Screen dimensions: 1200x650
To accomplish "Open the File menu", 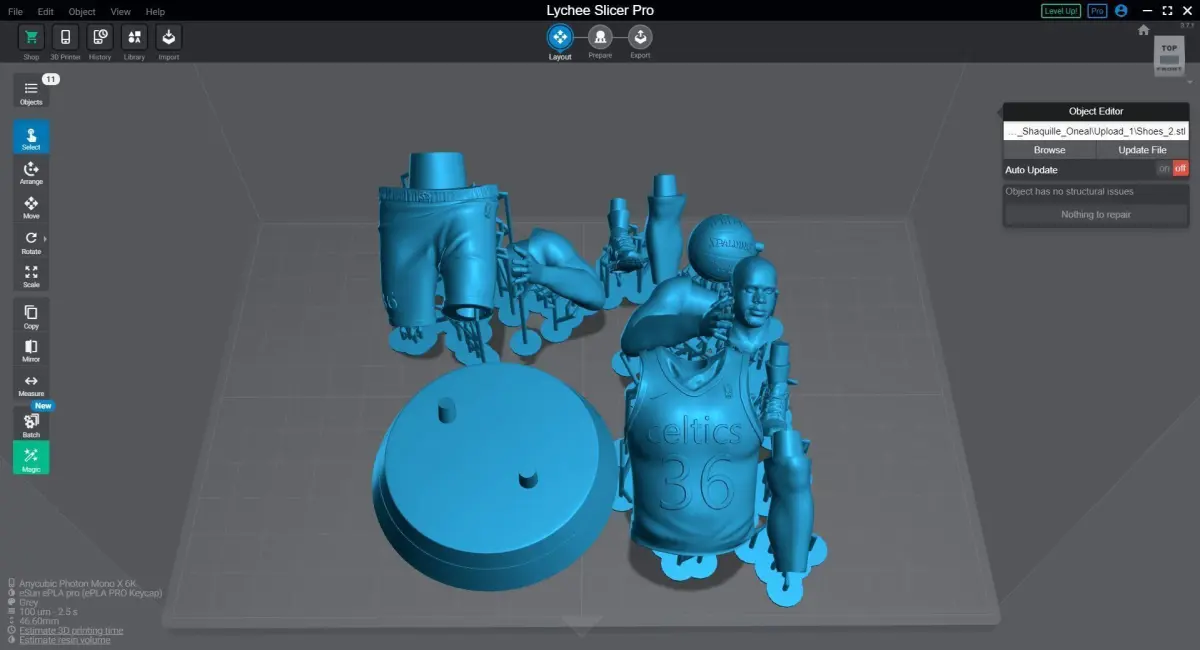I will click(x=15, y=12).
